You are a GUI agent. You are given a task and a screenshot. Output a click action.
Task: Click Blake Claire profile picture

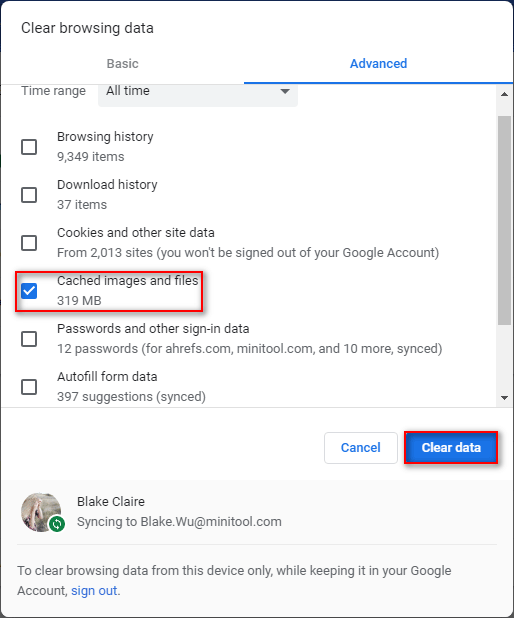(x=41, y=512)
